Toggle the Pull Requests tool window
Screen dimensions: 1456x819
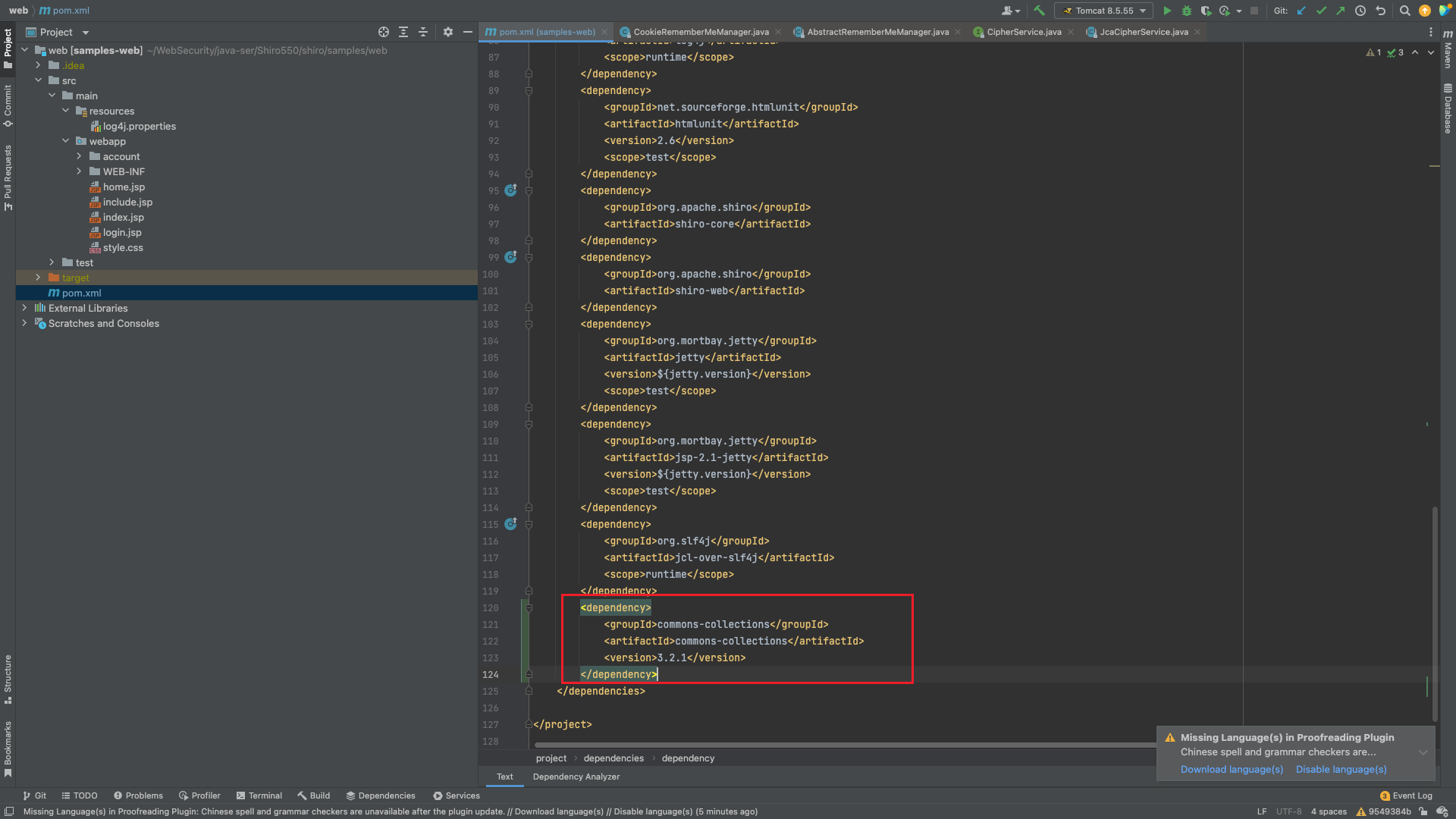point(8,178)
